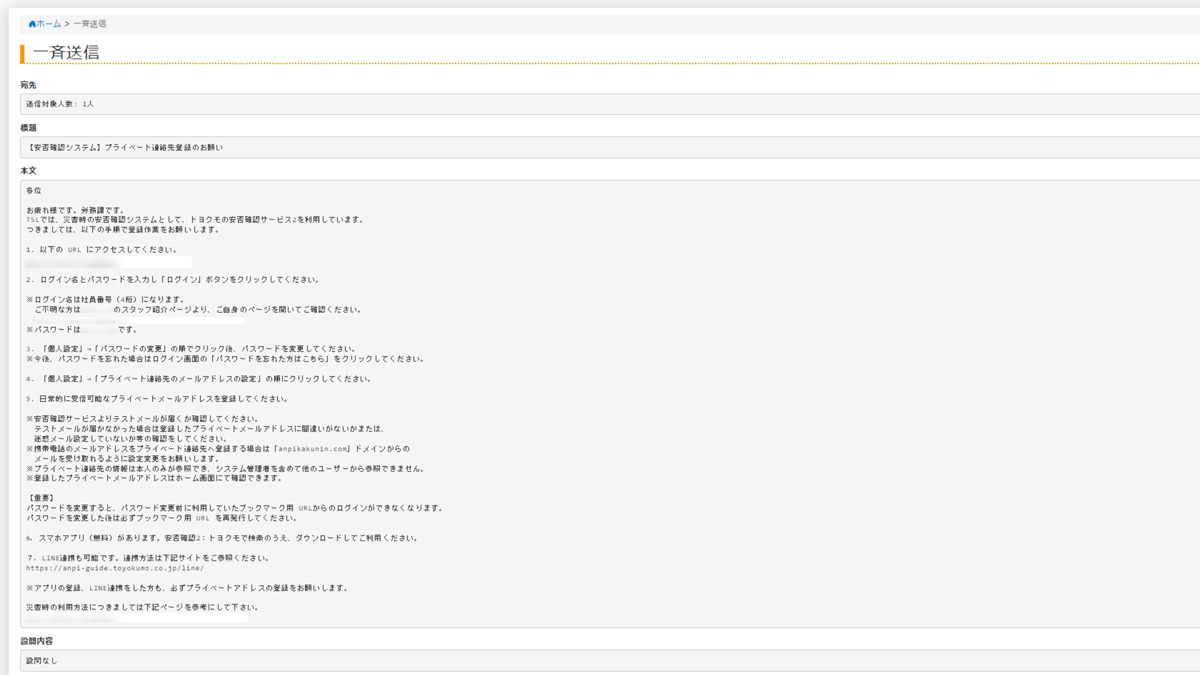The image size is (1200, 675).
Task: Click the ※ログイン名は社員番号(4桁) note
Action: coord(105,299)
